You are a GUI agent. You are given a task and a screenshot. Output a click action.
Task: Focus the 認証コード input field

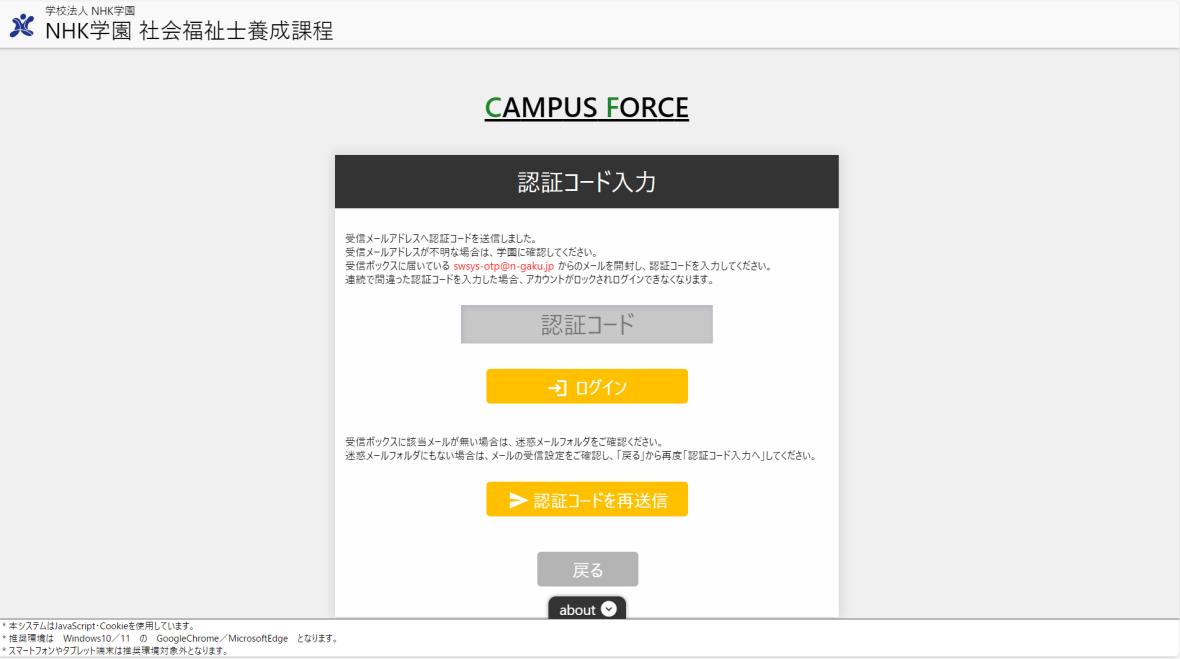point(586,324)
